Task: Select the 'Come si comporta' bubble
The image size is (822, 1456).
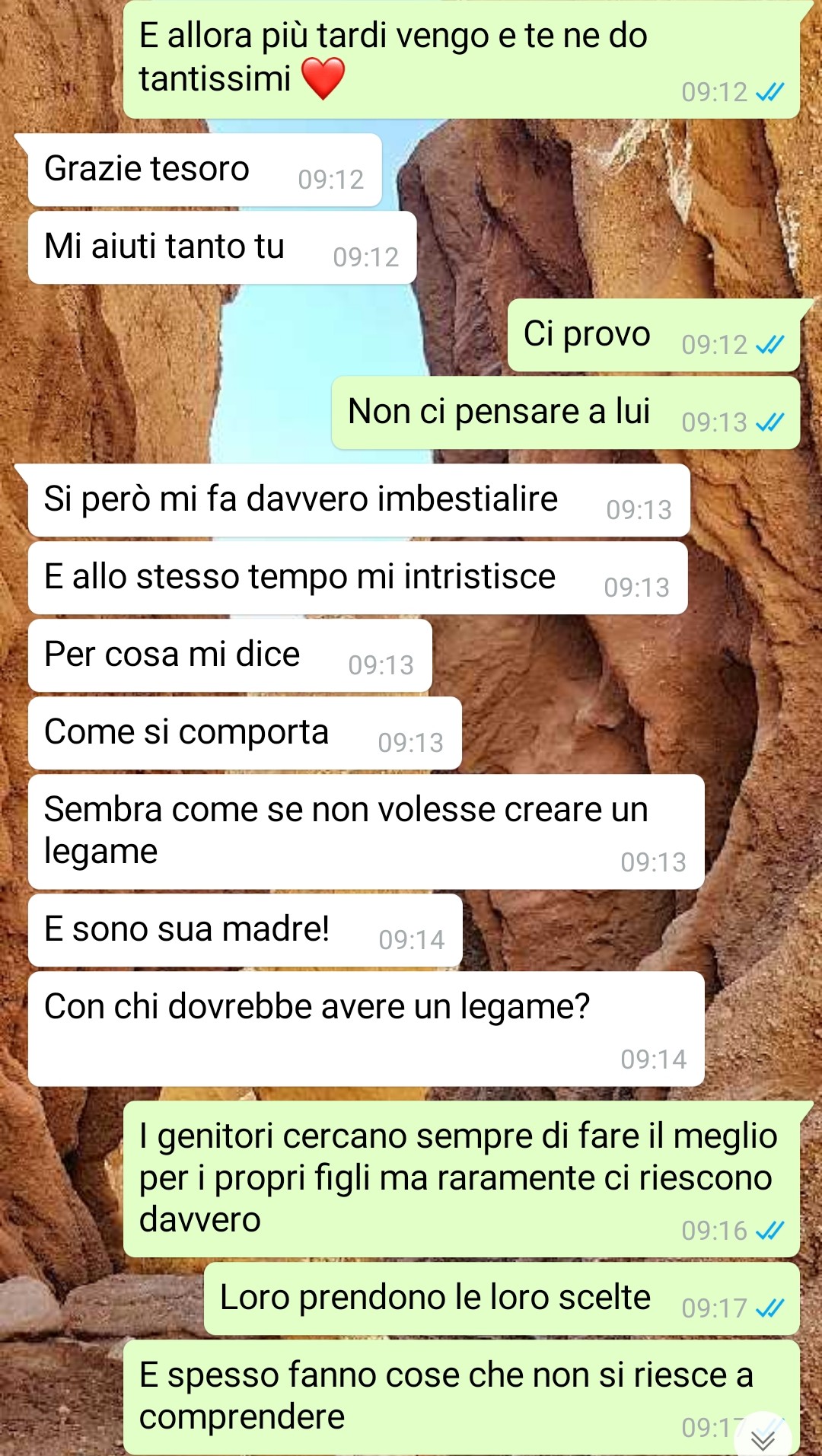Action: 245,733
